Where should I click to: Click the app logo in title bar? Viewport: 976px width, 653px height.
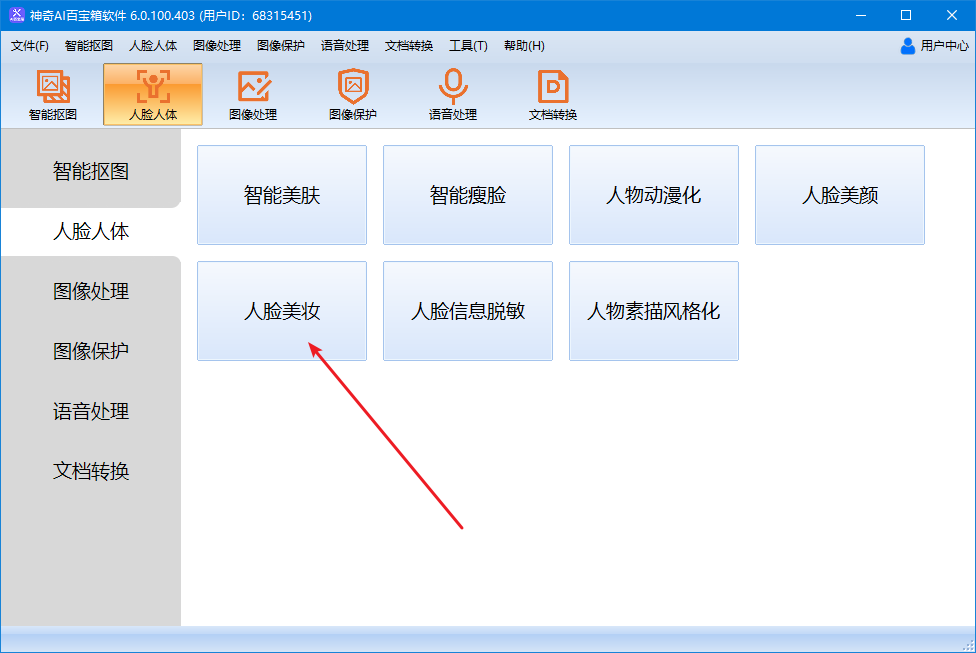point(17,15)
